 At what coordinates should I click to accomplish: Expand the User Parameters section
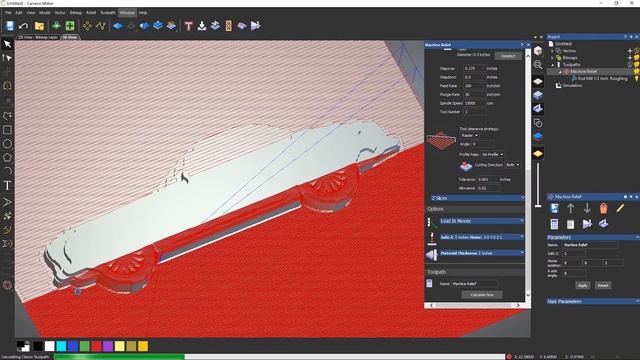593,301
